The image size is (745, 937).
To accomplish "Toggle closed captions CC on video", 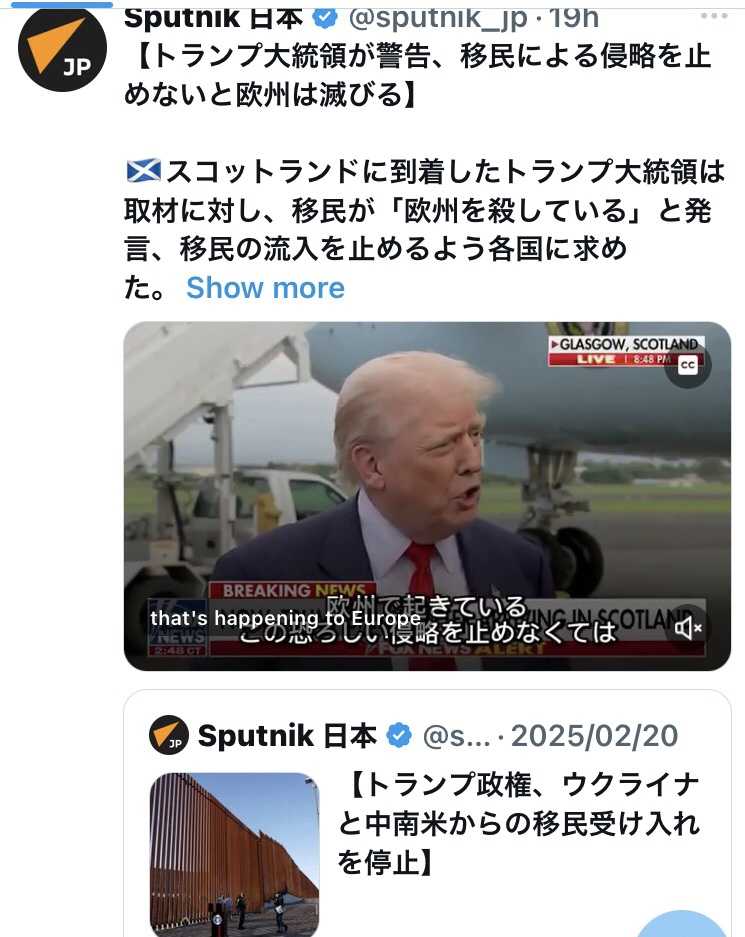I will click(688, 365).
